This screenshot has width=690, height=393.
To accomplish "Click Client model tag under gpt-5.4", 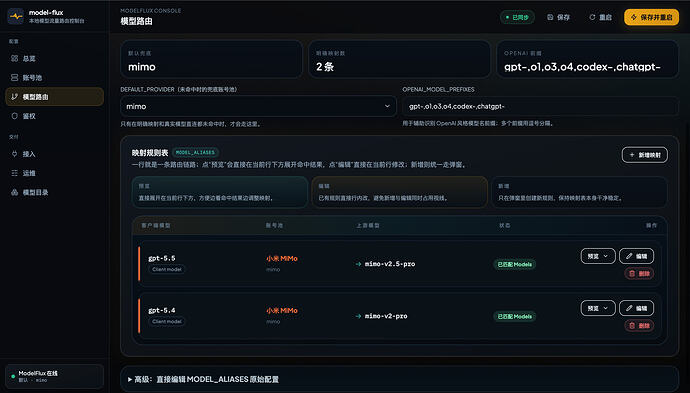I will coord(167,321).
